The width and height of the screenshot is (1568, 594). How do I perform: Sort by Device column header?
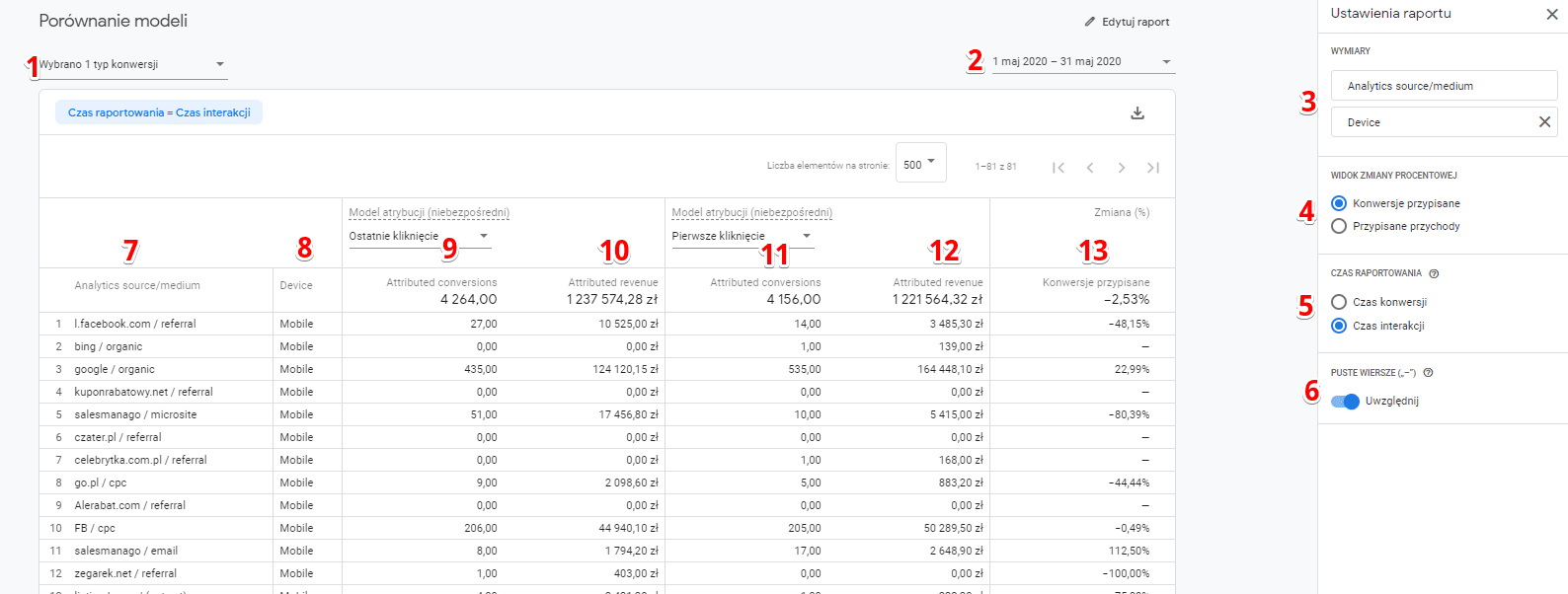(296, 286)
